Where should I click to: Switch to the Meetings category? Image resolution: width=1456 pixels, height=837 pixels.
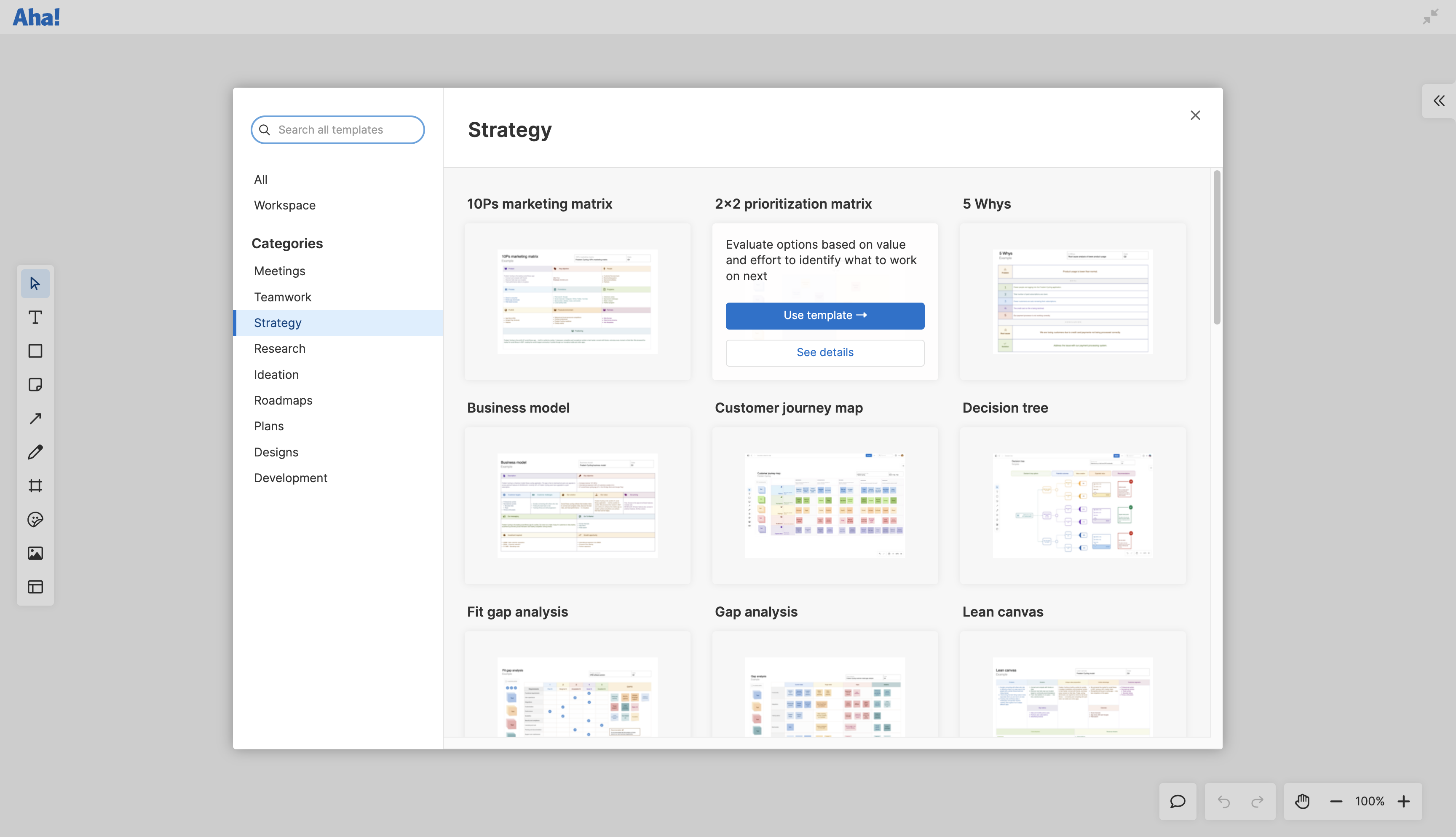pyautogui.click(x=279, y=271)
